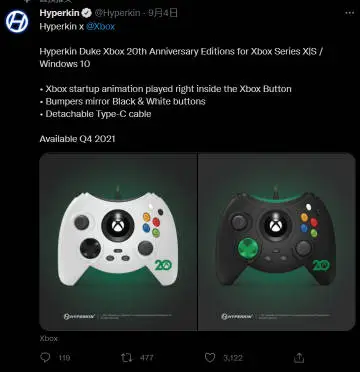This screenshot has width=360, height=372.
Task: Click the reply speech bubble icon
Action: [x=45, y=358]
